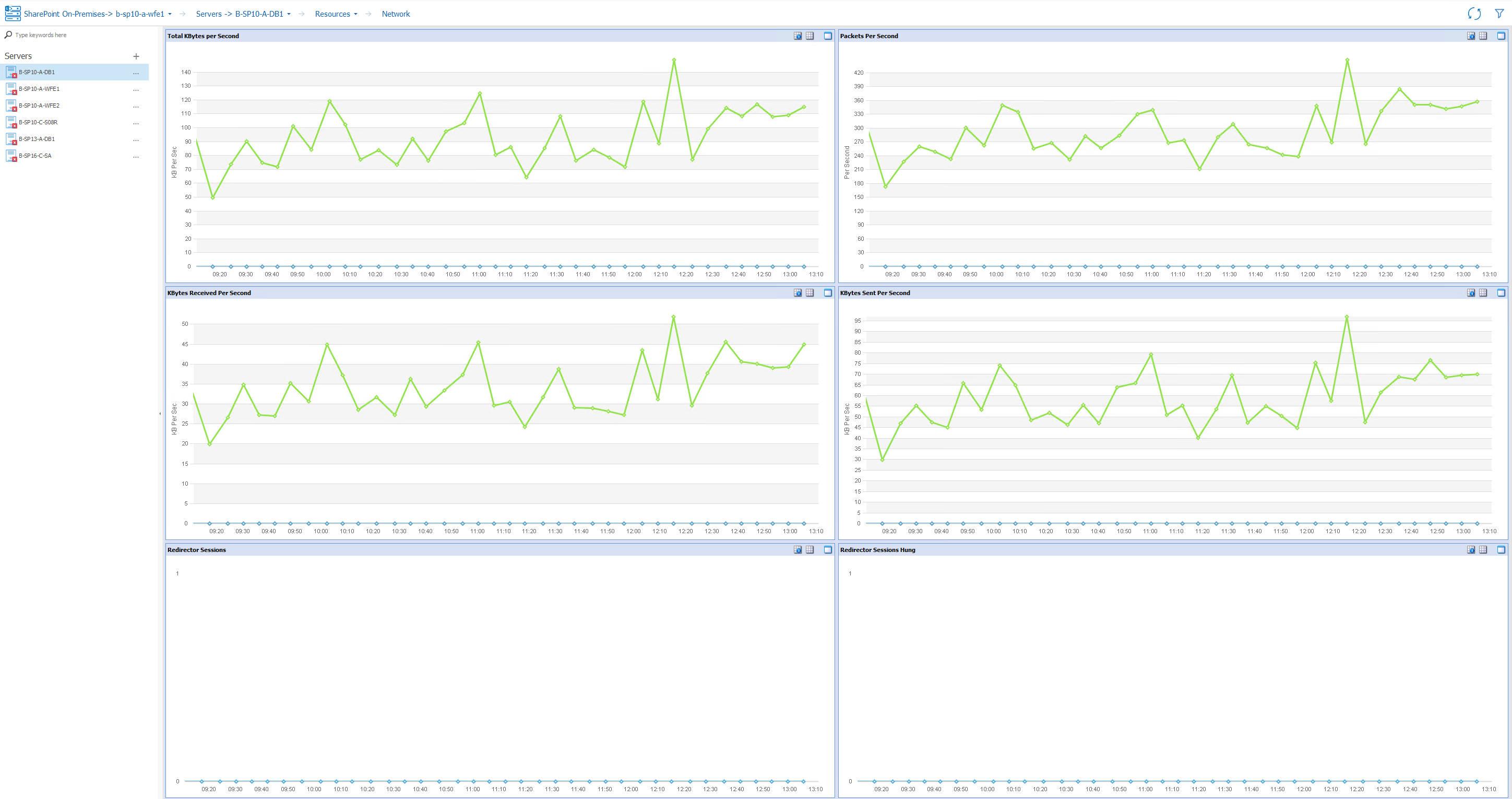Click the Network breadcrumb link
This screenshot has height=799, width=1512.
click(x=396, y=14)
